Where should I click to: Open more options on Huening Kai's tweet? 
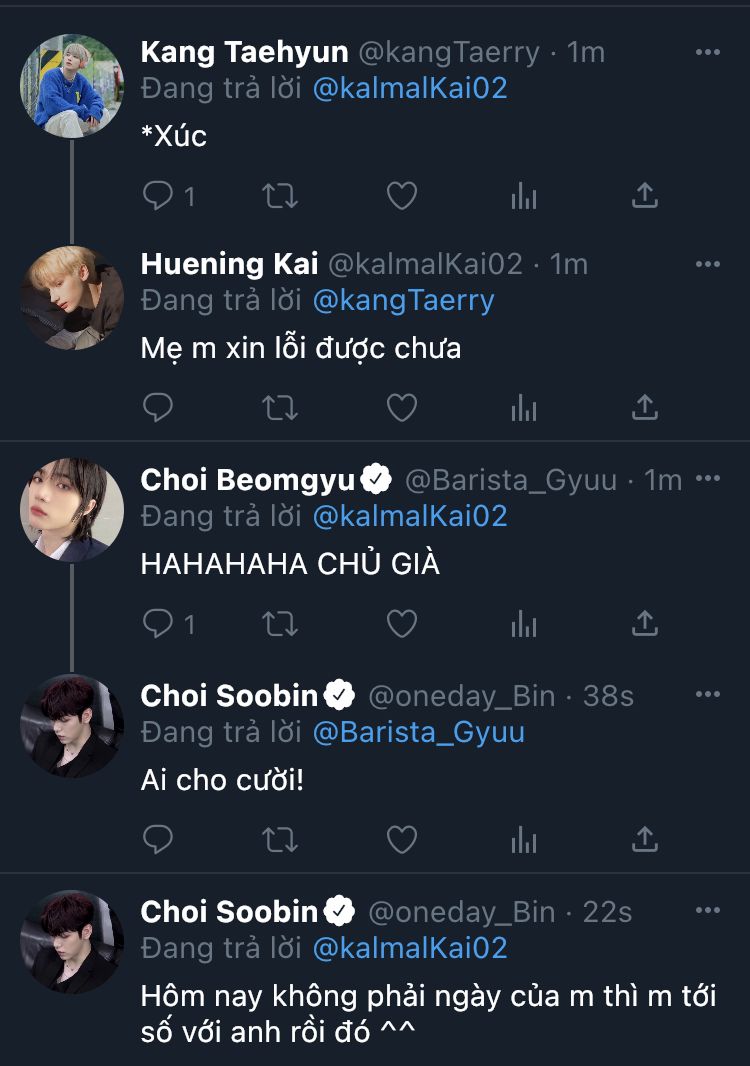click(x=708, y=264)
